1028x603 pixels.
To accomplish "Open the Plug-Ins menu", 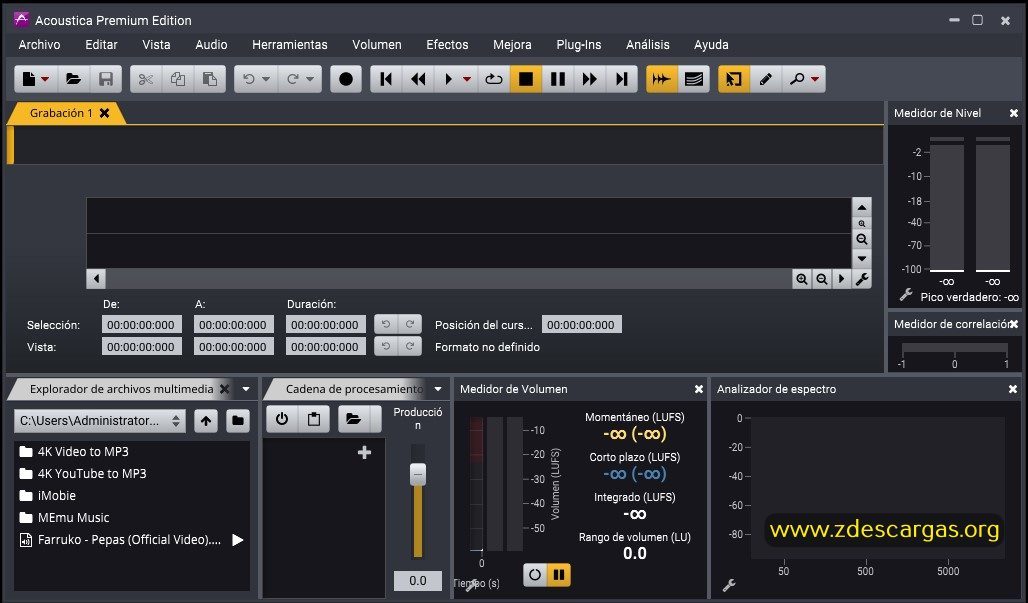I will coord(579,45).
